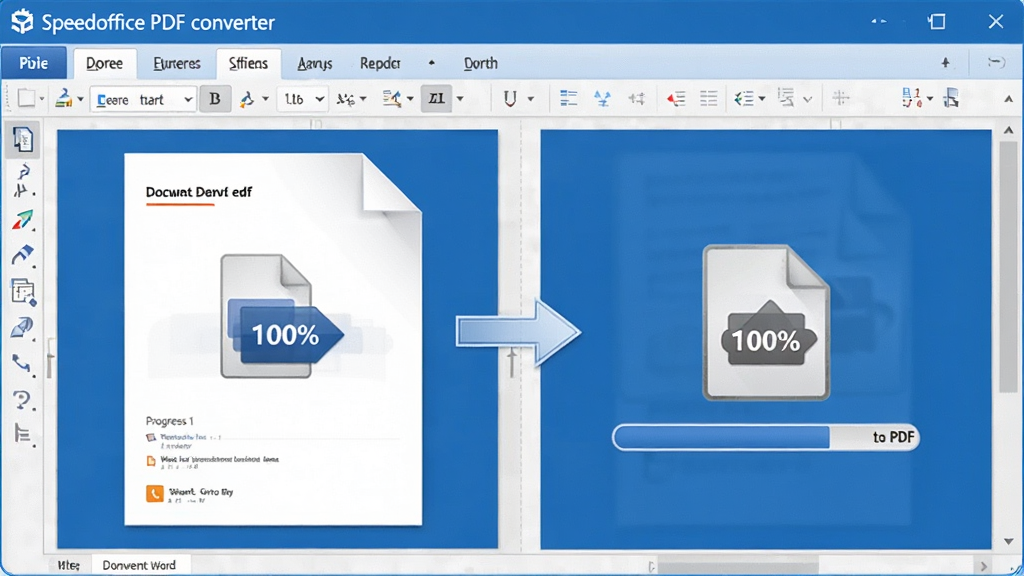Click the last page layout toolbar icon
The height and width of the screenshot is (576, 1024).
click(x=952, y=98)
